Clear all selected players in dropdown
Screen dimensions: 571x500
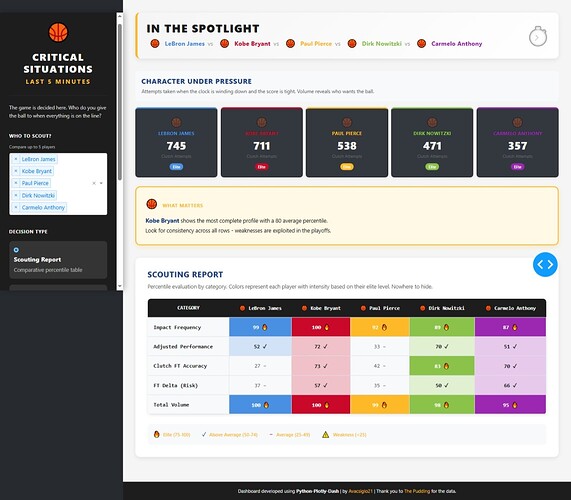coord(94,183)
